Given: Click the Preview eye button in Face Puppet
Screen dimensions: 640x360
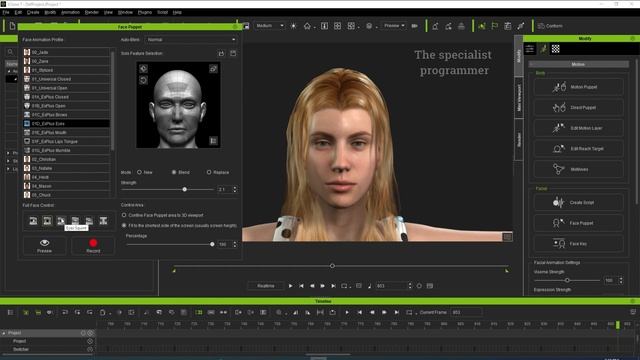Looking at the screenshot, I should pos(44,246).
